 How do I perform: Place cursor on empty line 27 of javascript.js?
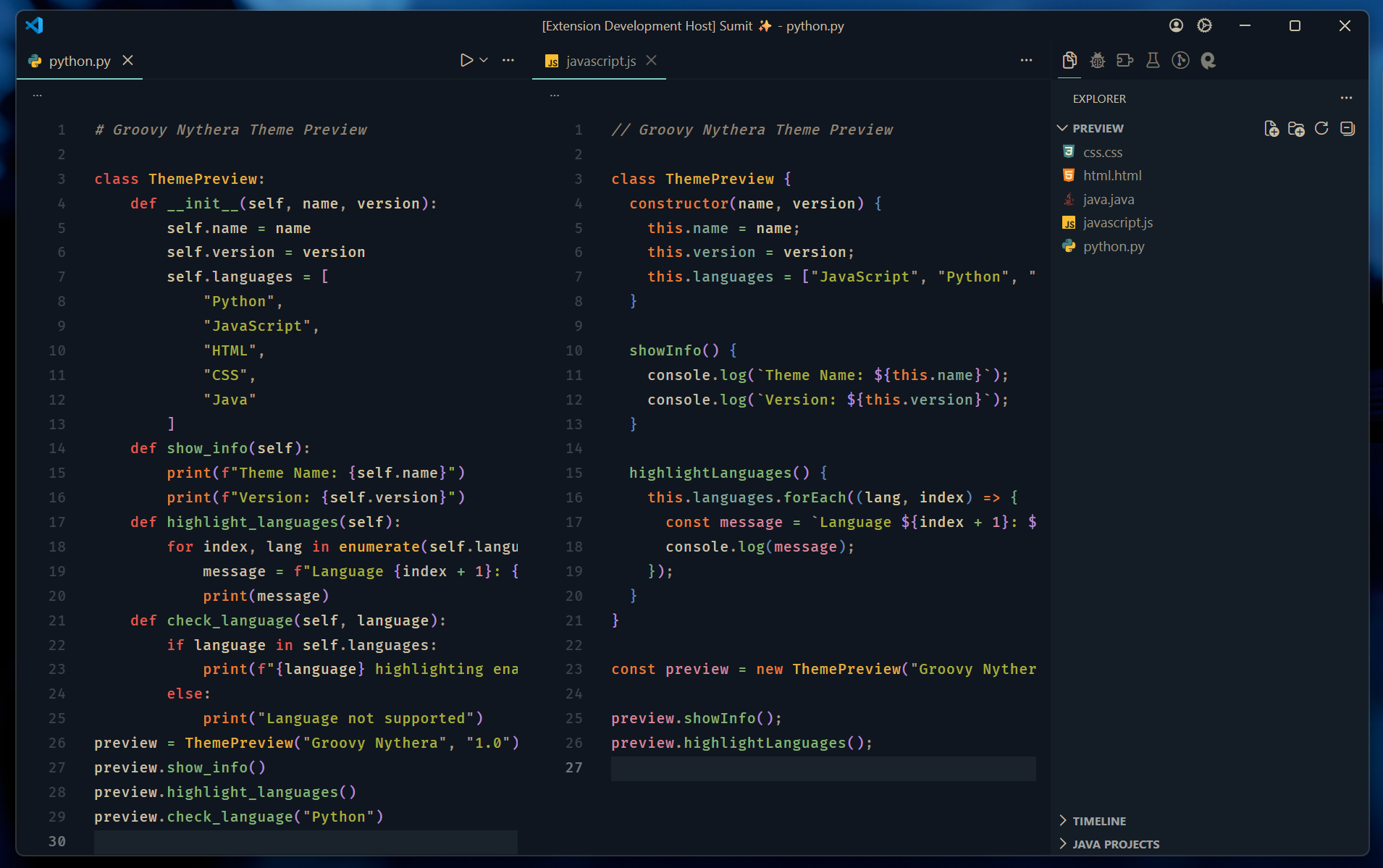click(x=823, y=768)
